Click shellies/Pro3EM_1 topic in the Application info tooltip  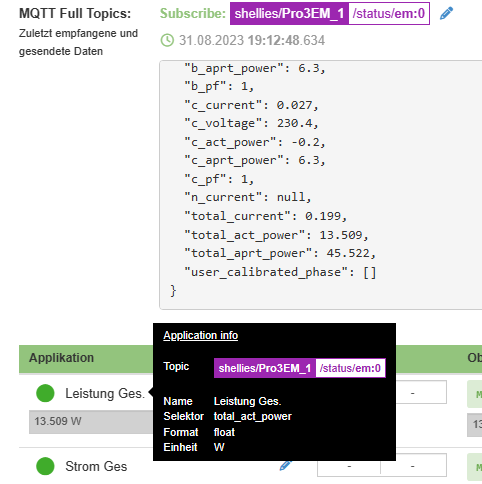tap(265, 368)
